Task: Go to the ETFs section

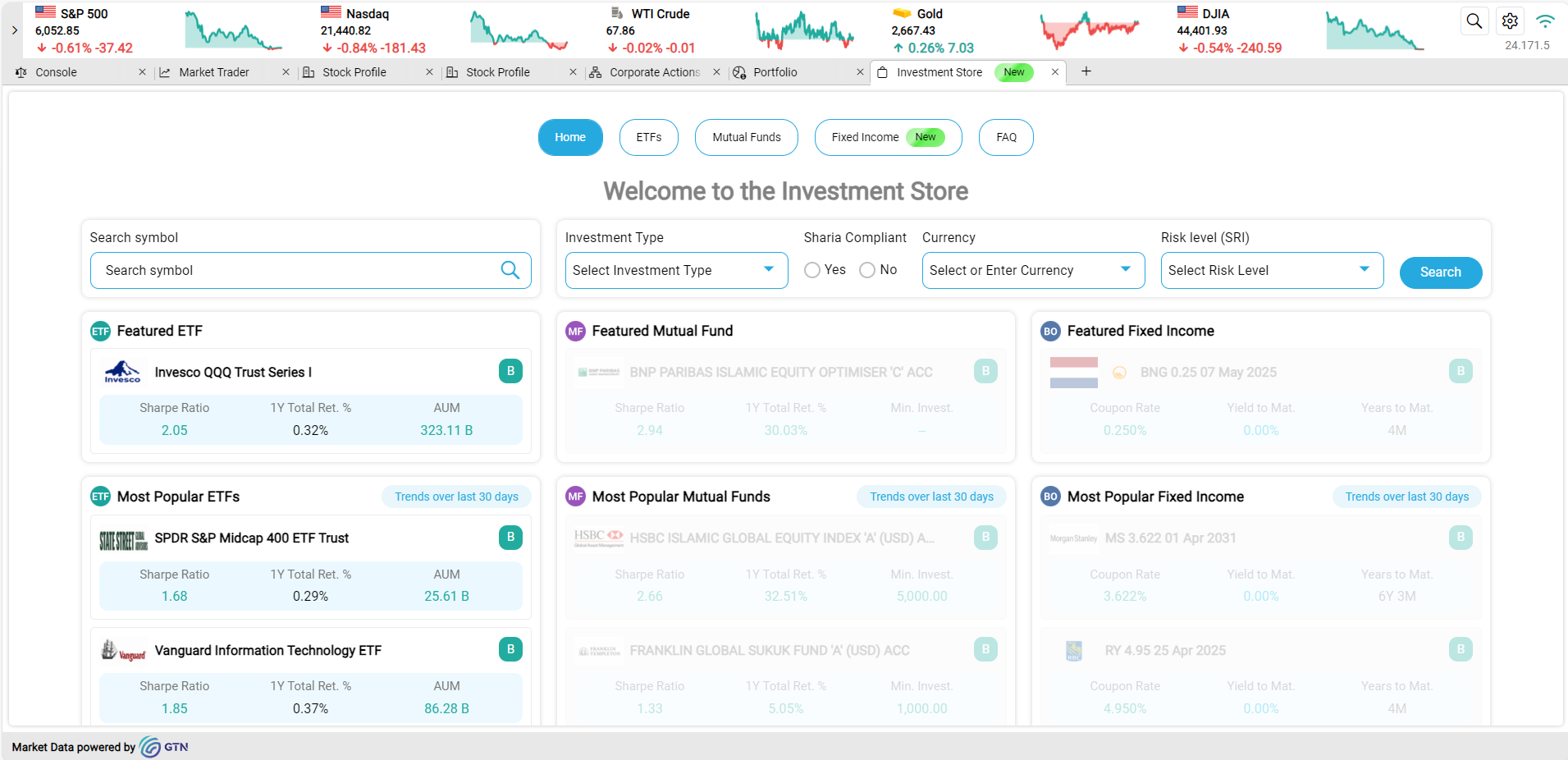Action: [x=649, y=137]
